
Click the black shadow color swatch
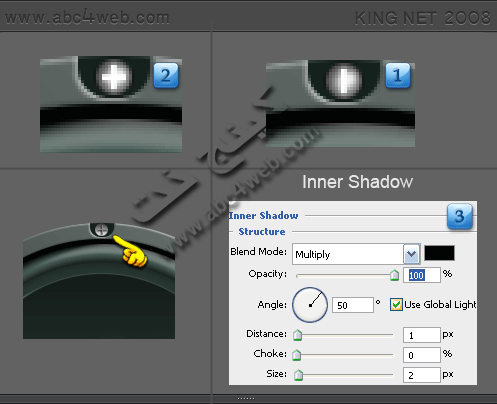pyautogui.click(x=439, y=253)
